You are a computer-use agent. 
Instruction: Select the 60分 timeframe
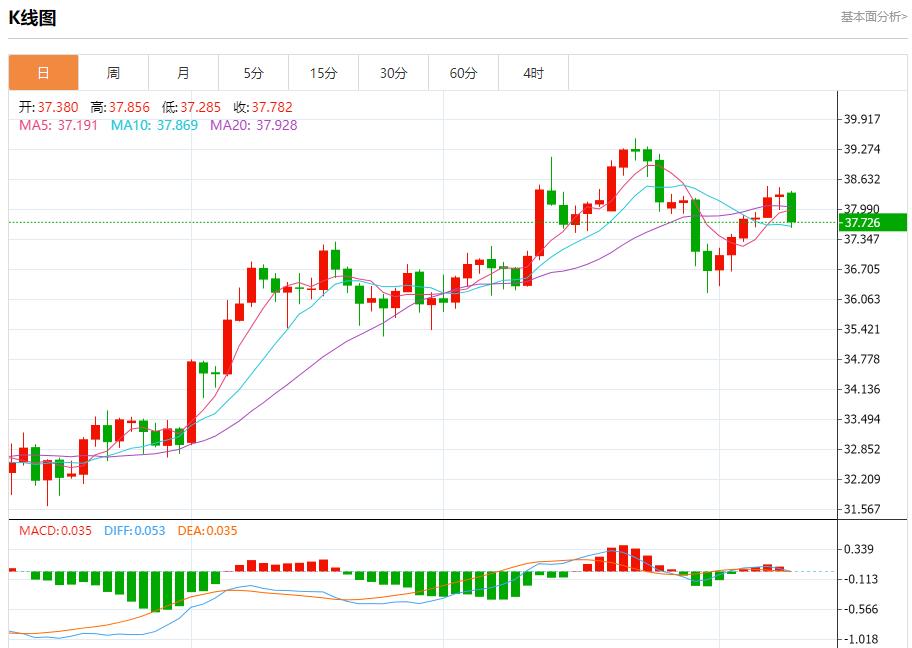click(462, 72)
